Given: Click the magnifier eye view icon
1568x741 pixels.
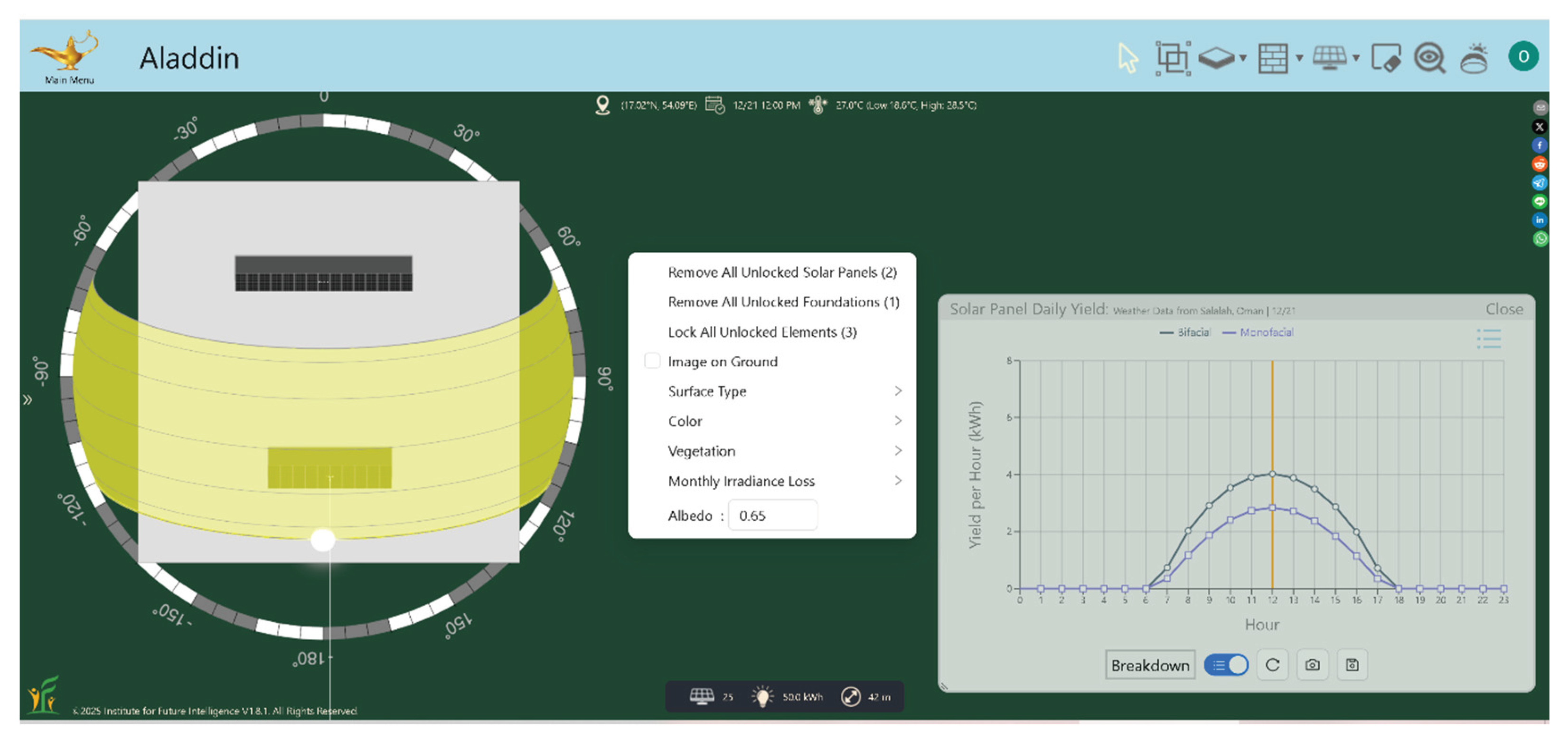Looking at the screenshot, I should click(x=1430, y=58).
